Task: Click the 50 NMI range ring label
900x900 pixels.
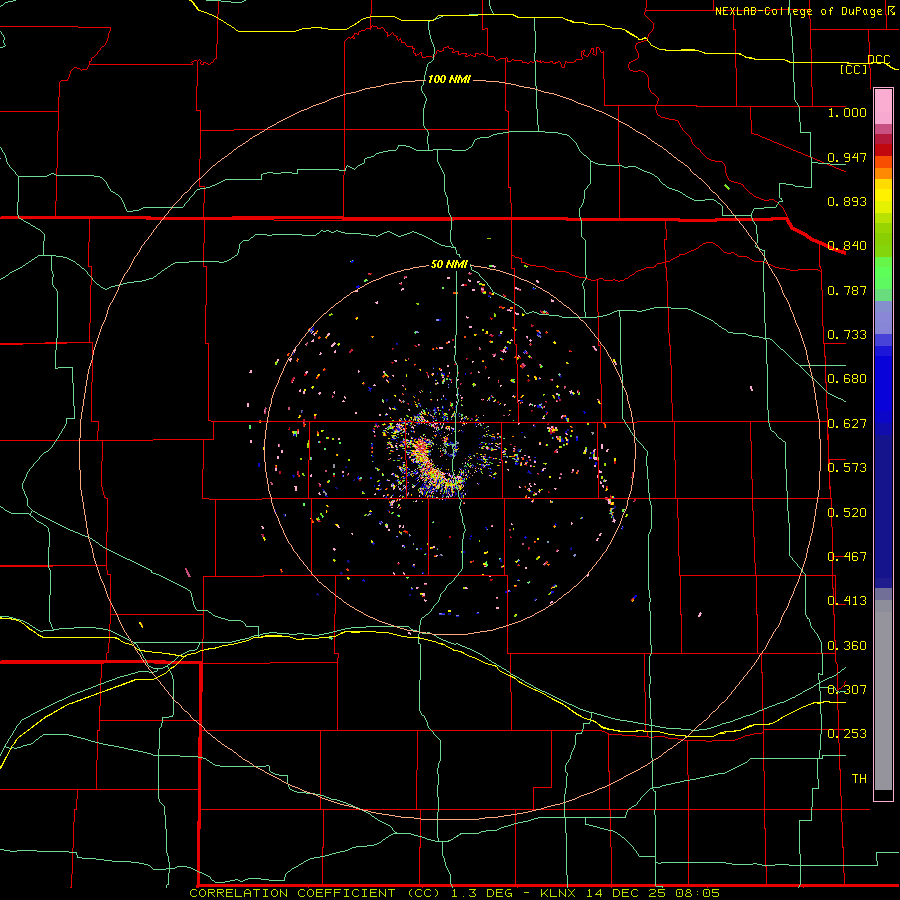Action: 449,265
